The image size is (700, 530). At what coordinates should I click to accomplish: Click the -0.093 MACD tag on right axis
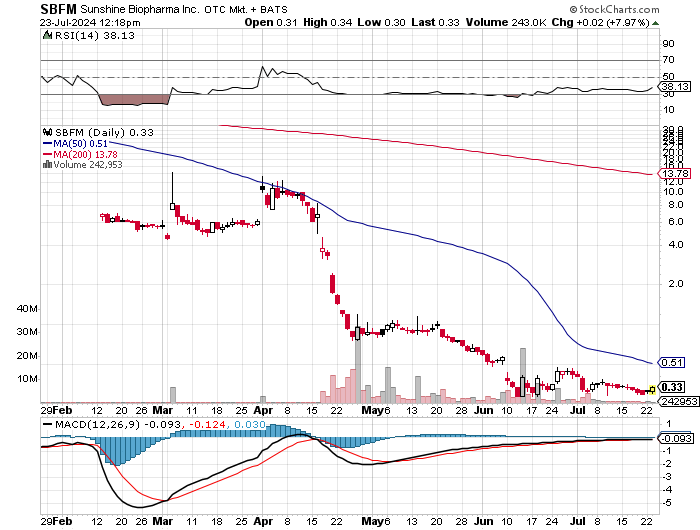point(677,438)
